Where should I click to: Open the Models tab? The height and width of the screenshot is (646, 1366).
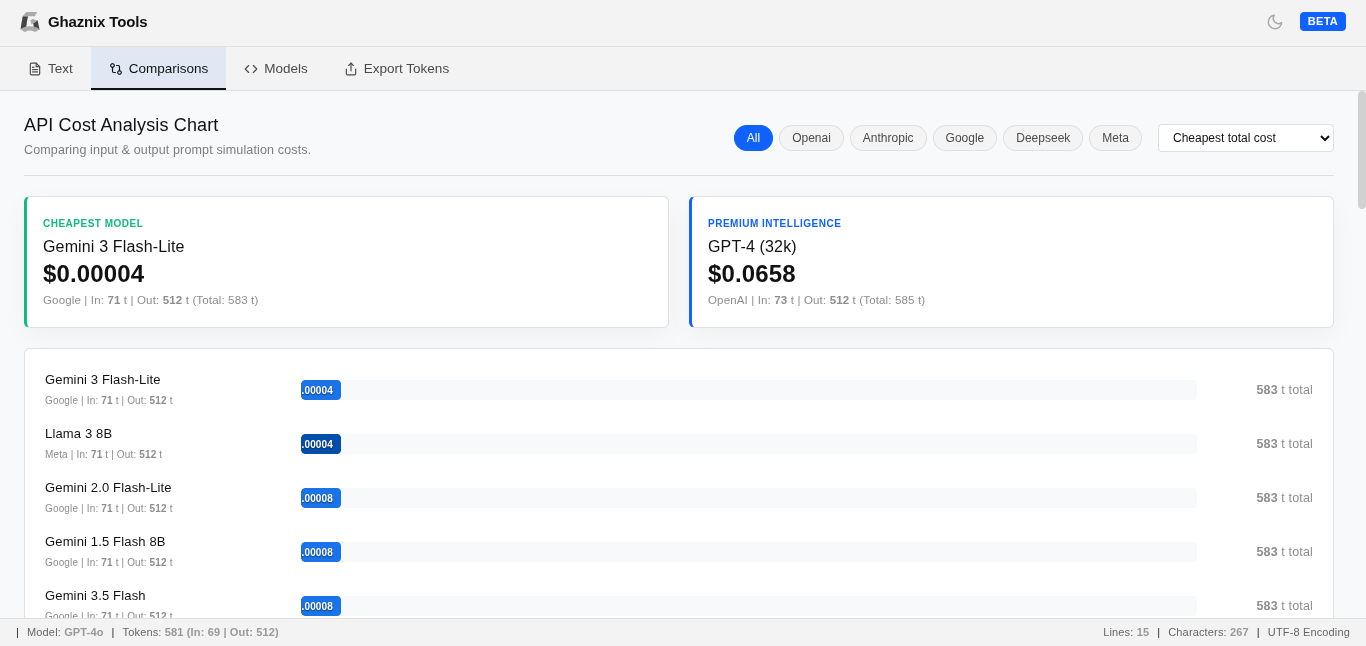click(276, 69)
